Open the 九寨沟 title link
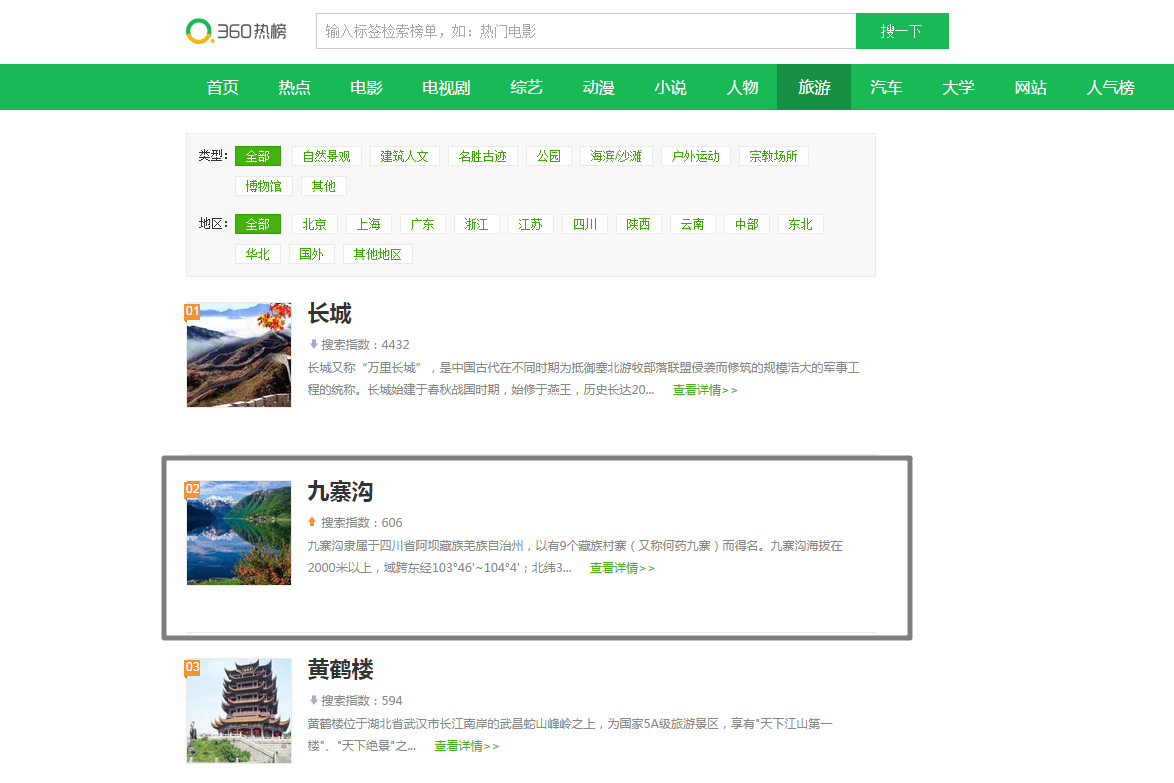 pyautogui.click(x=341, y=492)
